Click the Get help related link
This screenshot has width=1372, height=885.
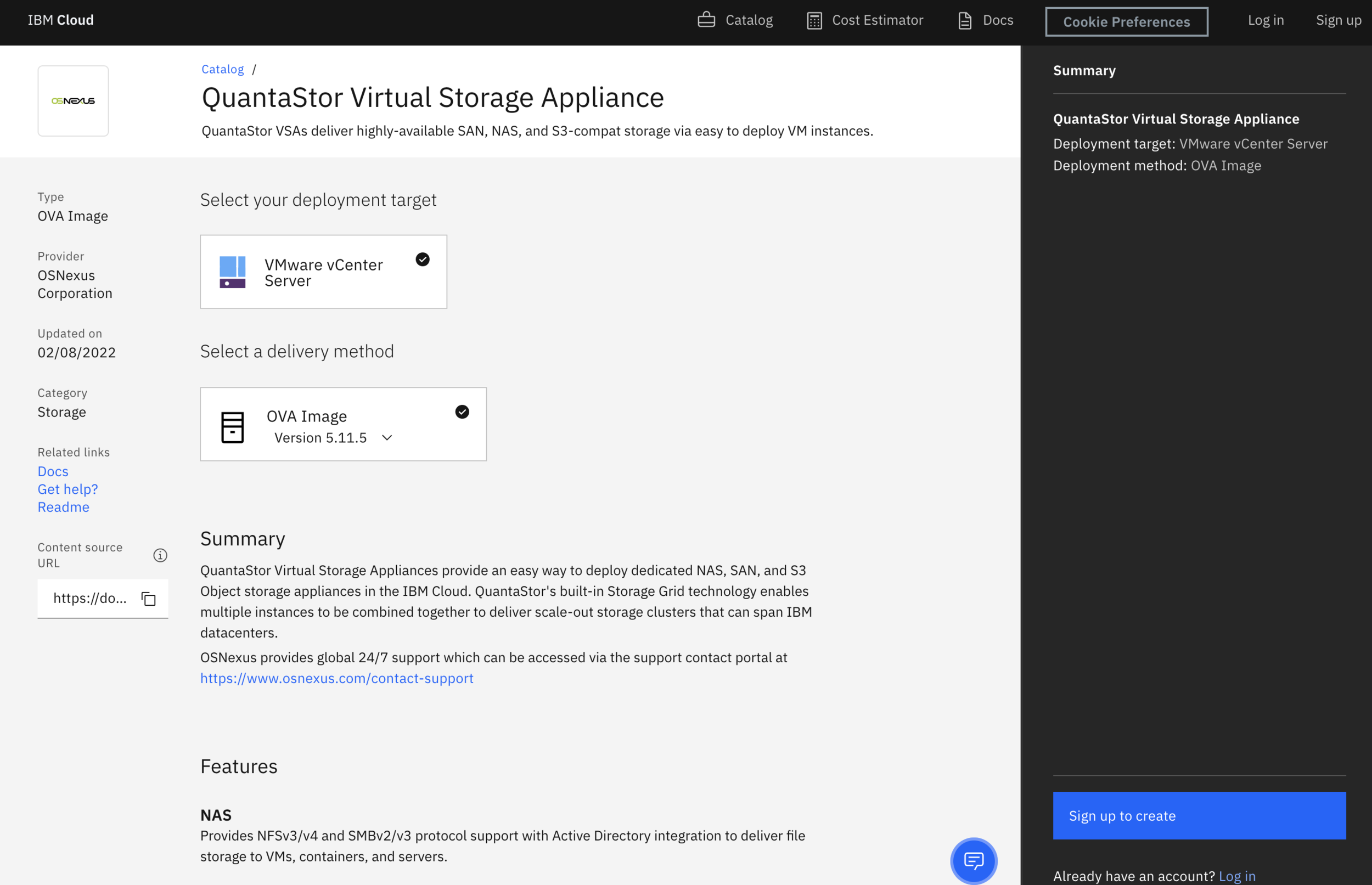point(68,489)
